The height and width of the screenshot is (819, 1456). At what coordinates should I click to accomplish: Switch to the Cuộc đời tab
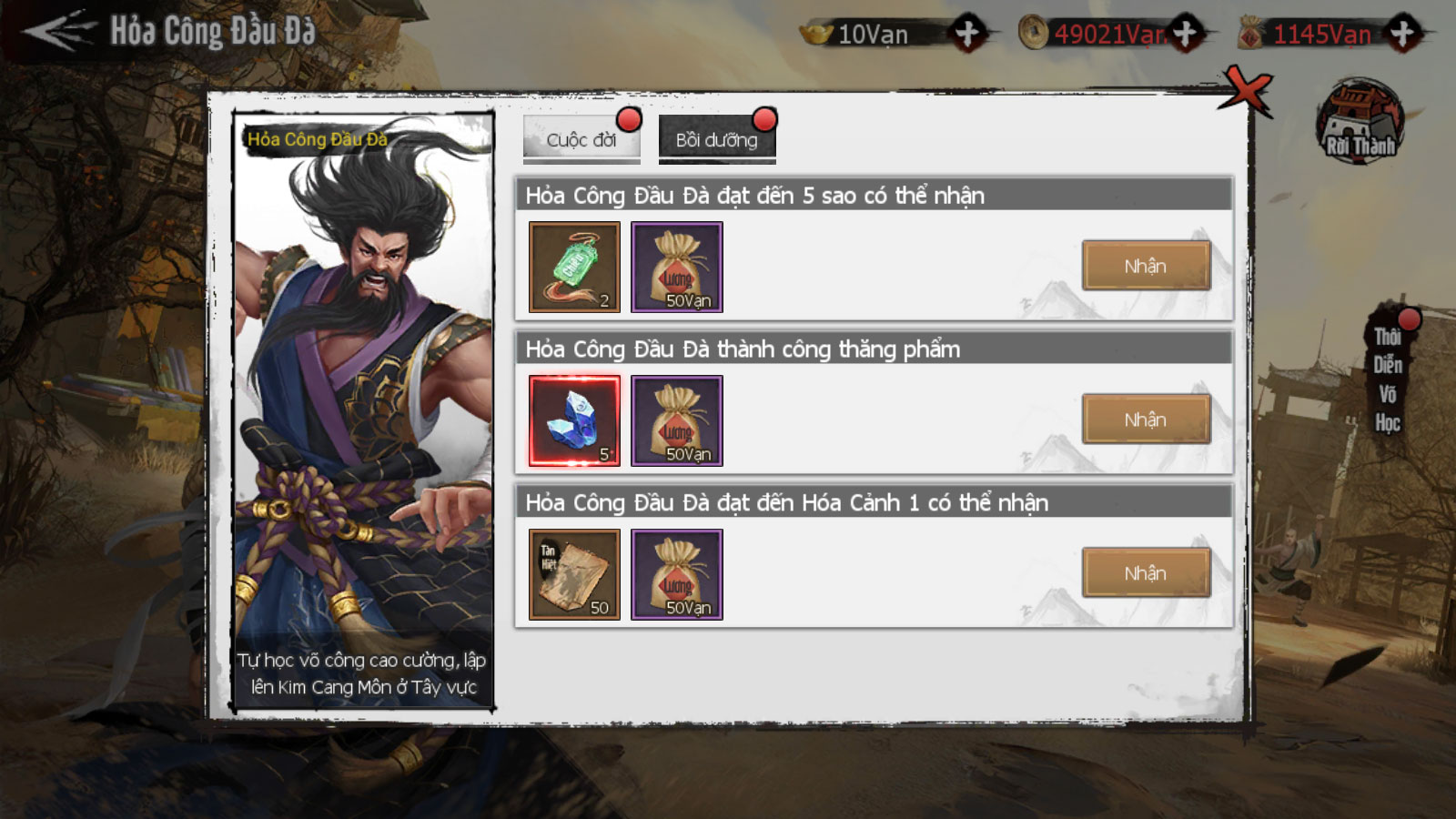click(581, 139)
